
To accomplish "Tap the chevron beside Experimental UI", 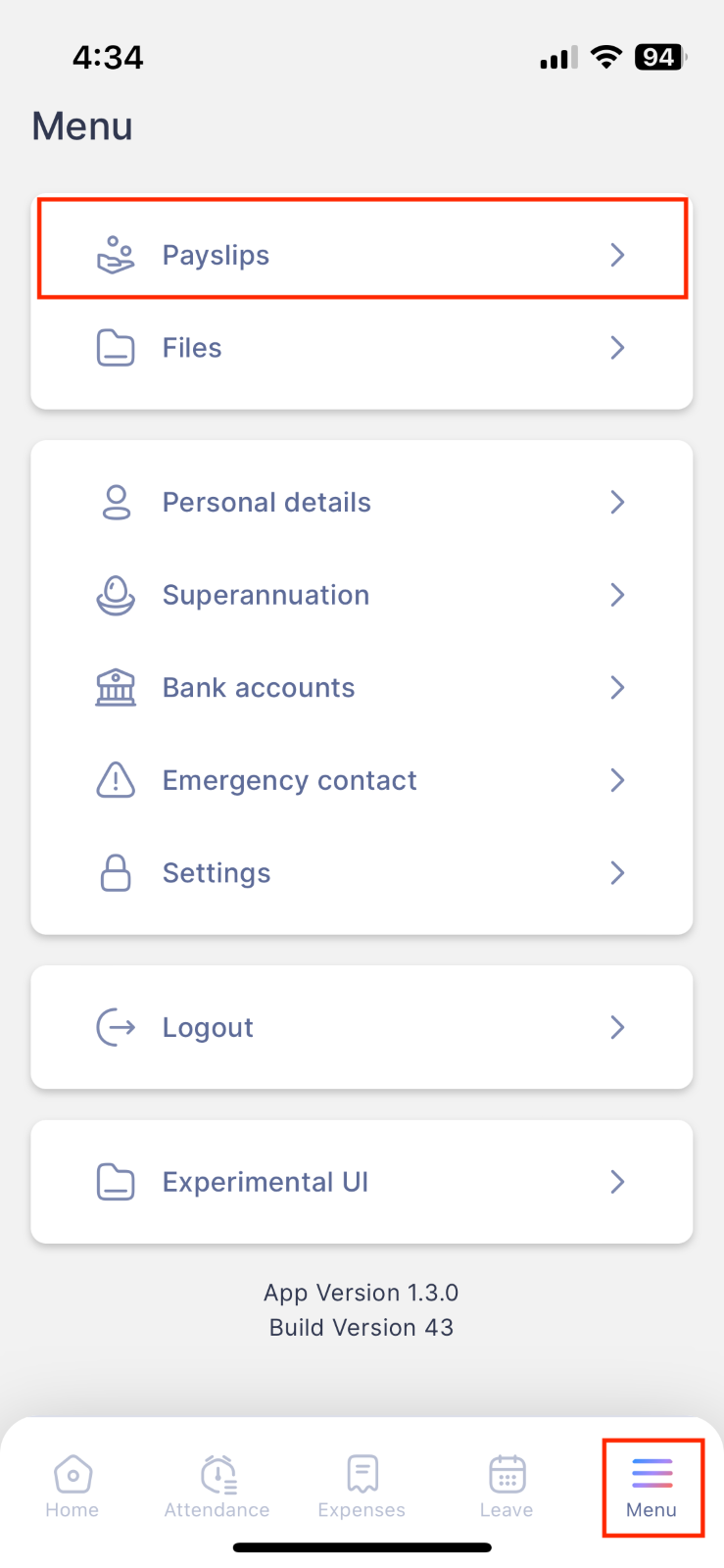I will (x=617, y=1182).
